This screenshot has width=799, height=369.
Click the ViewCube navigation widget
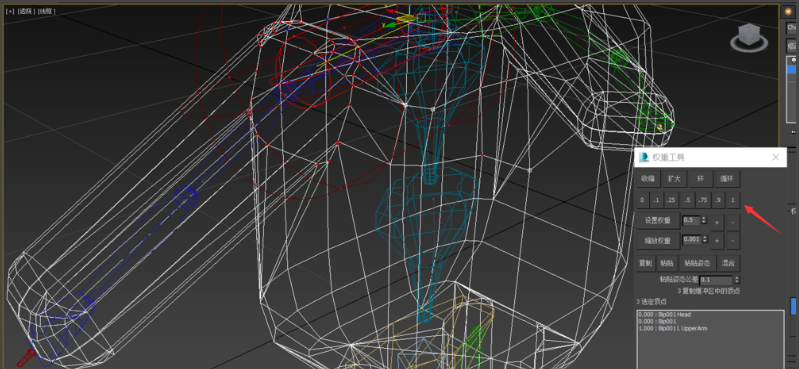(749, 39)
